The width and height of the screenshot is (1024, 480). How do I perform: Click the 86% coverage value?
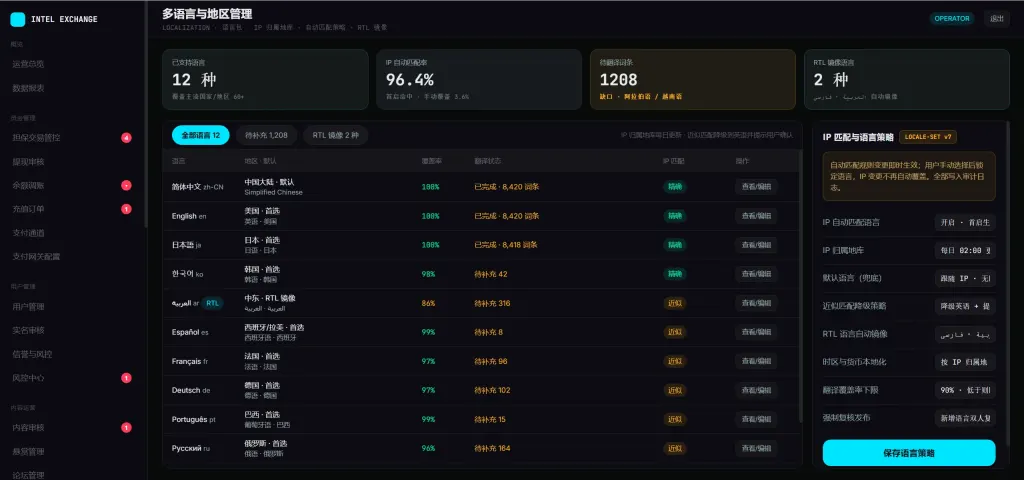tap(428, 303)
